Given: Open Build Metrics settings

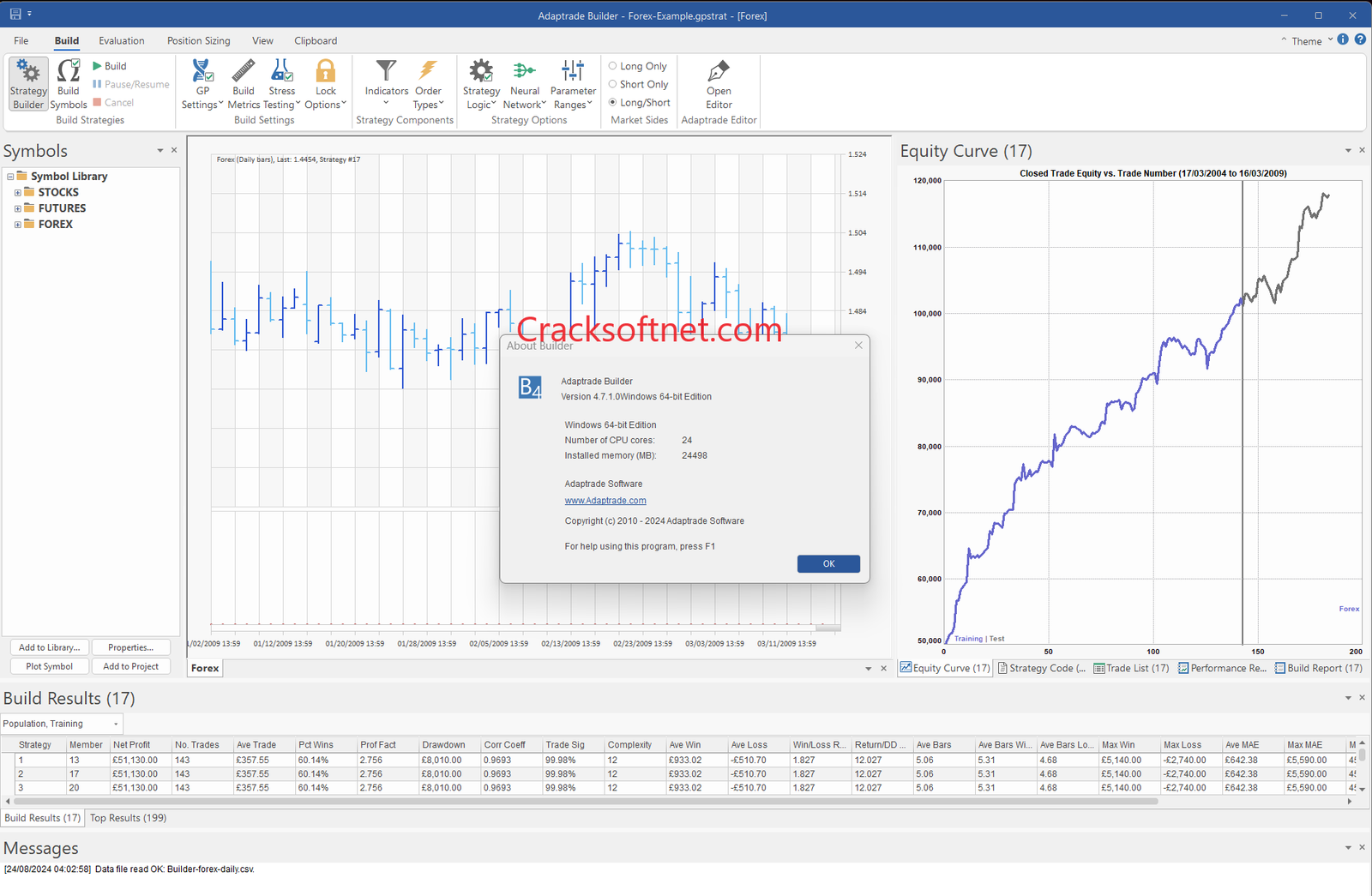Looking at the screenshot, I should (x=244, y=84).
